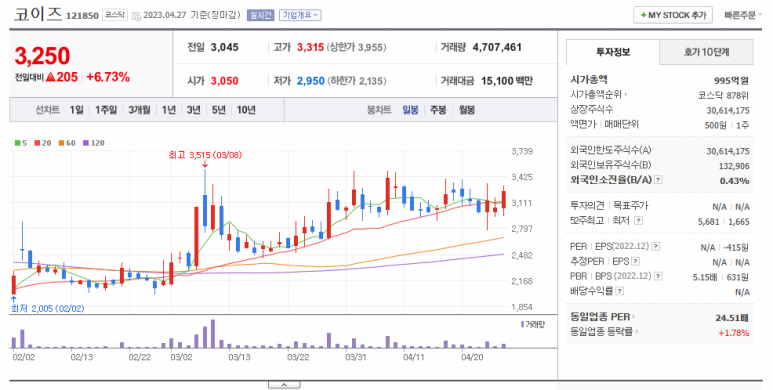Click the purple 120-day moving average legend
Screen dimensions: 773x390
pyautogui.click(x=93, y=143)
